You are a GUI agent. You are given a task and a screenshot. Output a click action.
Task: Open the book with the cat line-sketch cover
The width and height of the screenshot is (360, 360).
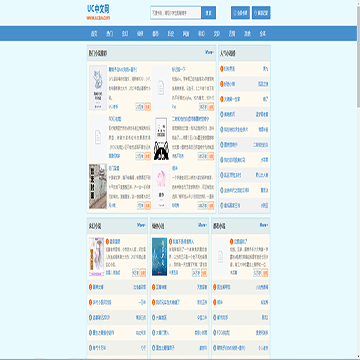[98, 88]
